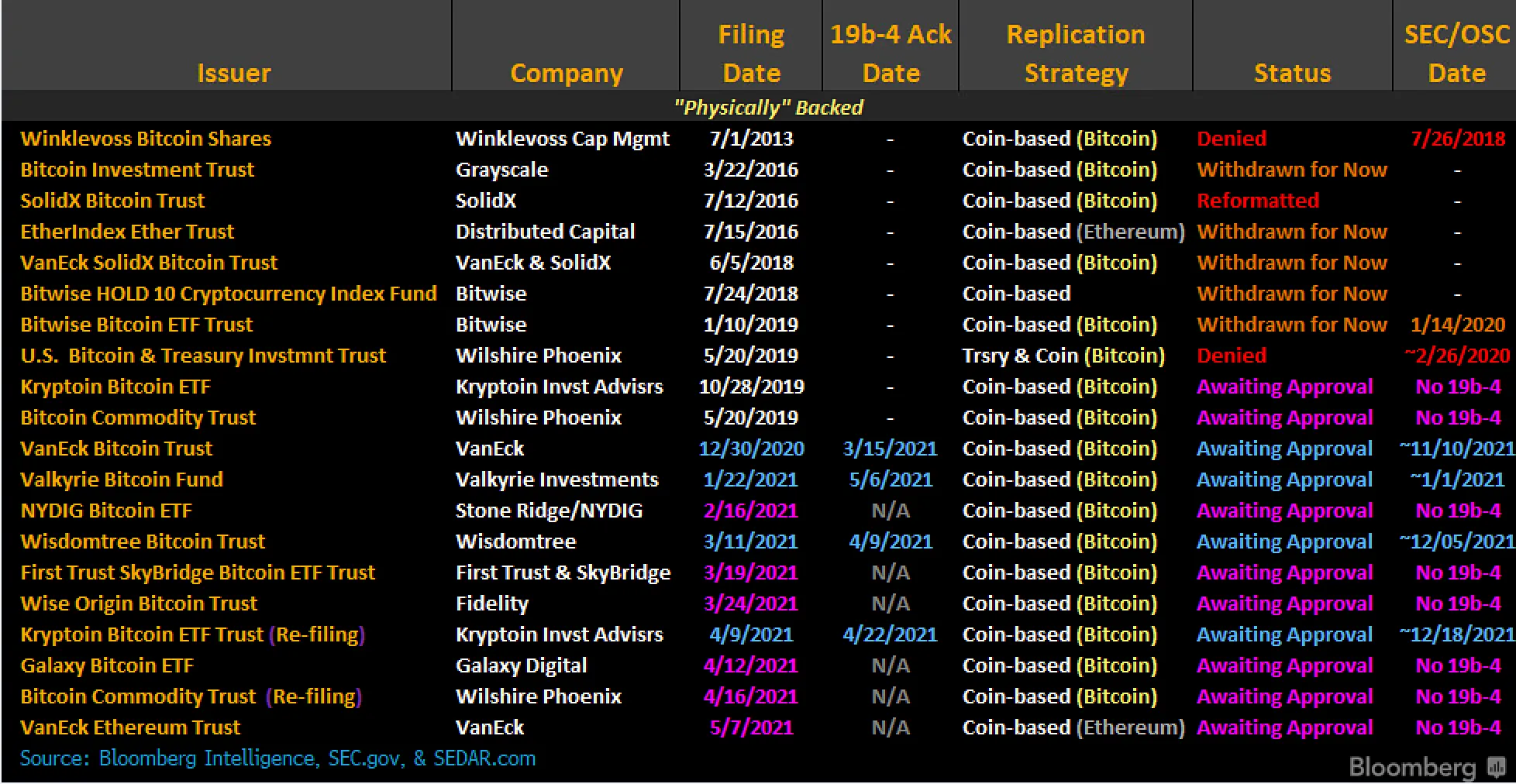Click the VanEck Ethereum Trust issuer name
This screenshot has height=784, width=1516.
[129, 727]
